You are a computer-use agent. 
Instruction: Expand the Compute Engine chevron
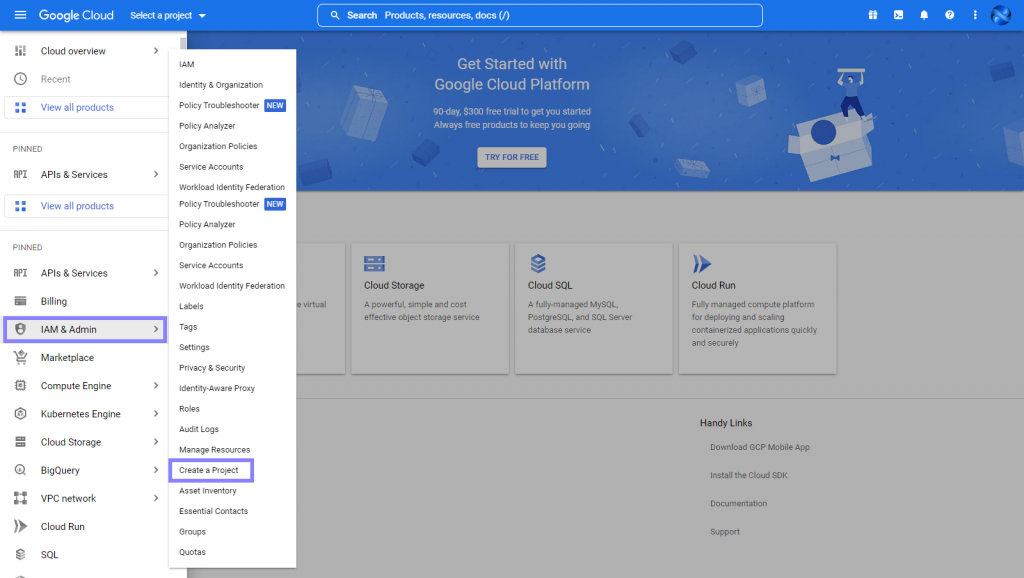click(x=155, y=385)
